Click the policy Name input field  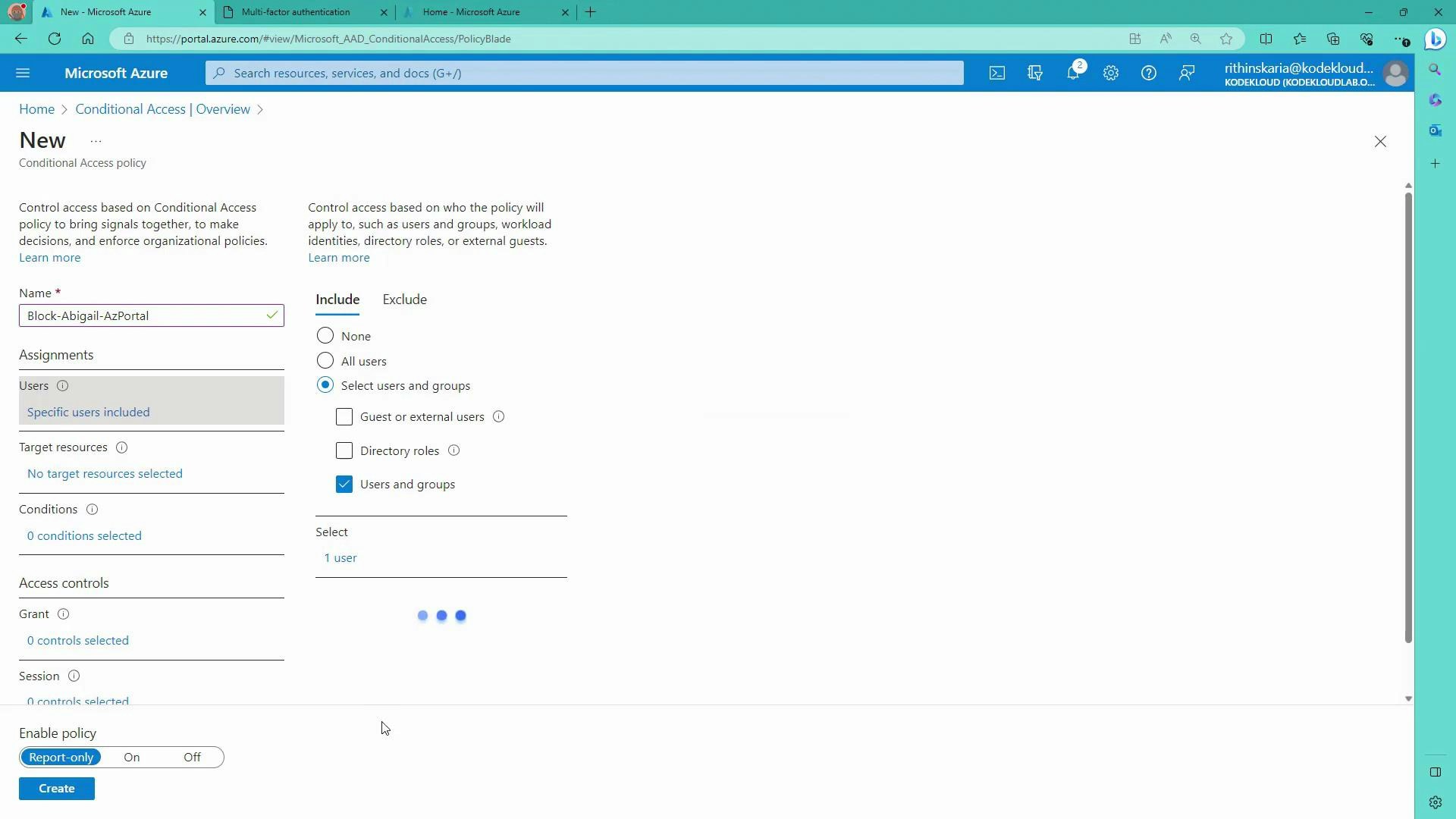pyautogui.click(x=151, y=315)
